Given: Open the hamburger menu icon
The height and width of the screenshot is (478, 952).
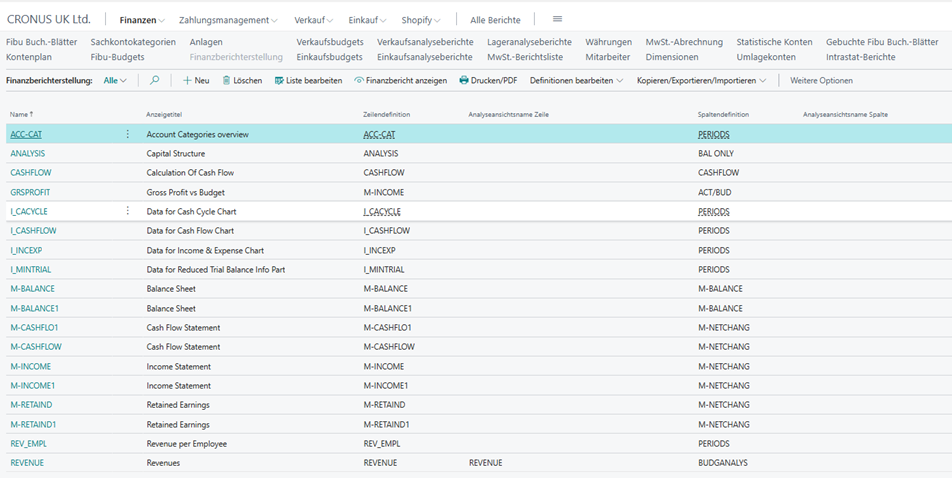Looking at the screenshot, I should coord(557,19).
